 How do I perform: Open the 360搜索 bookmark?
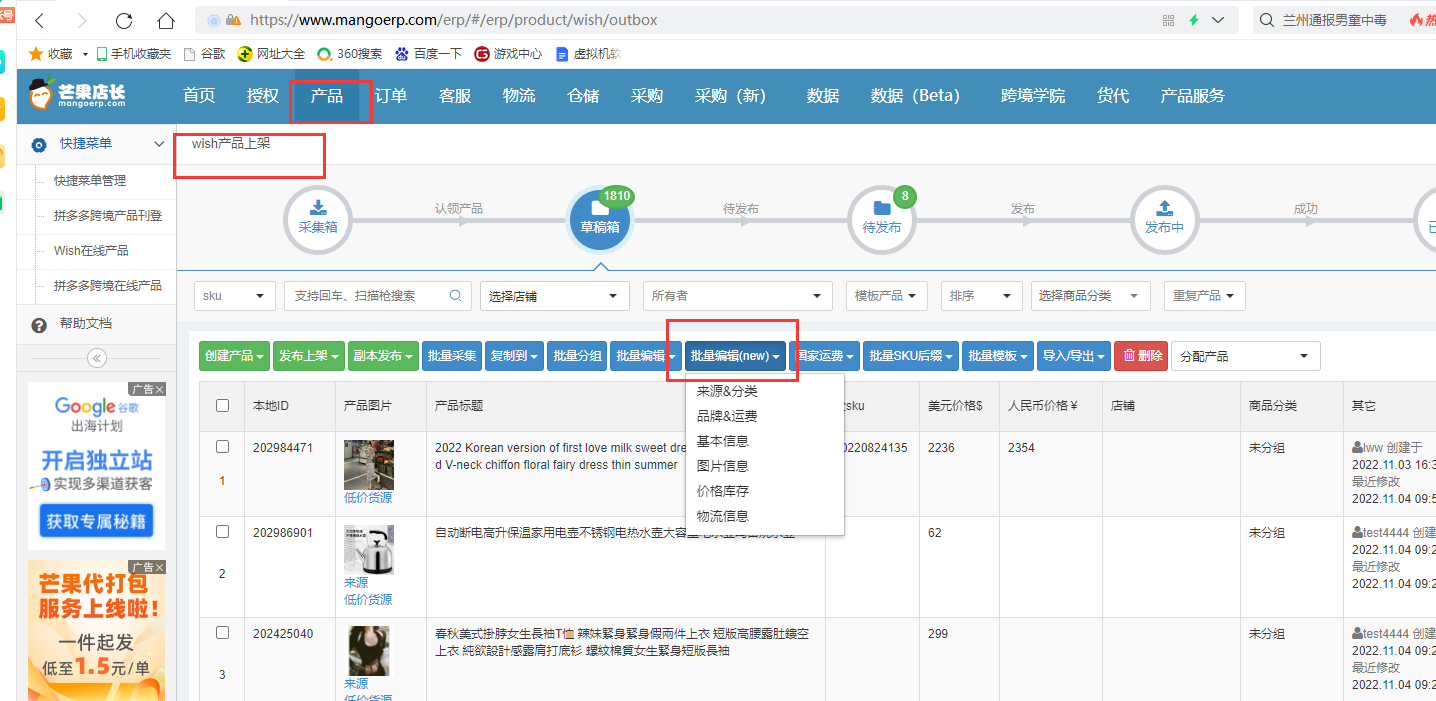pos(349,54)
